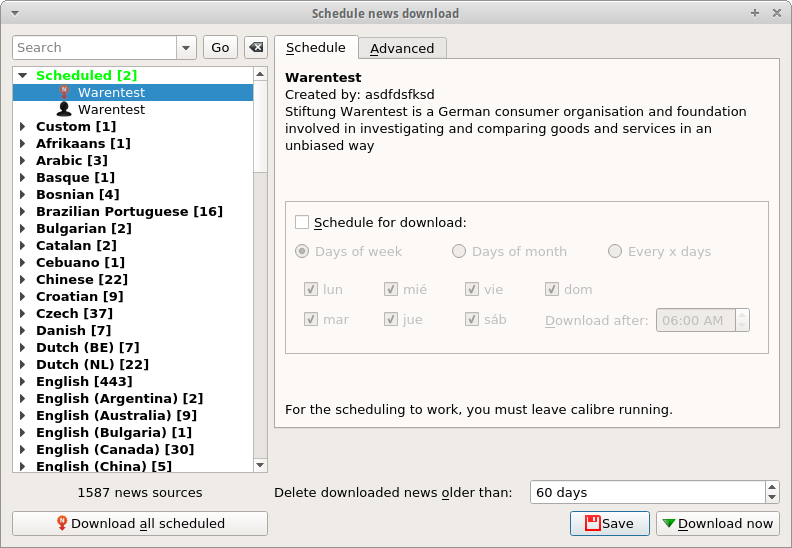Image resolution: width=792 pixels, height=548 pixels.
Task: Choose the Every x days radio option
Action: coord(615,251)
